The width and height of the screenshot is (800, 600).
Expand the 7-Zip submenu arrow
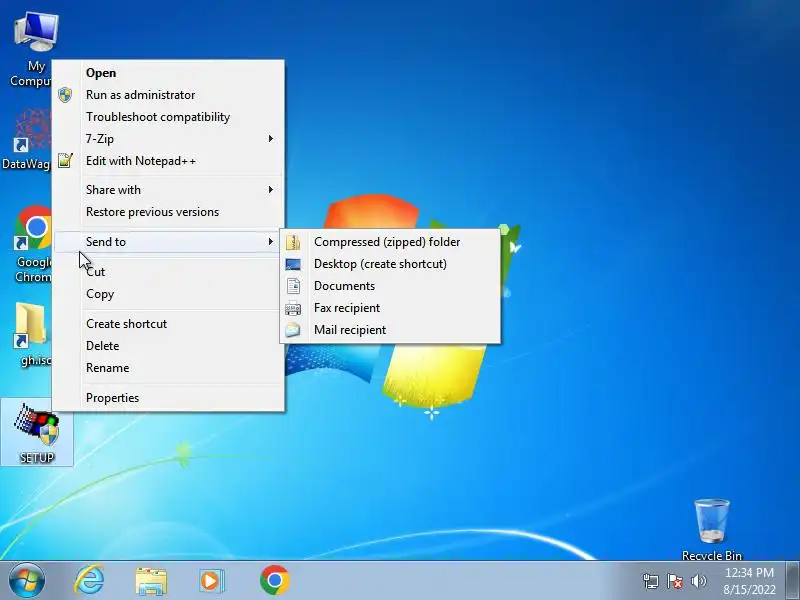pos(271,139)
